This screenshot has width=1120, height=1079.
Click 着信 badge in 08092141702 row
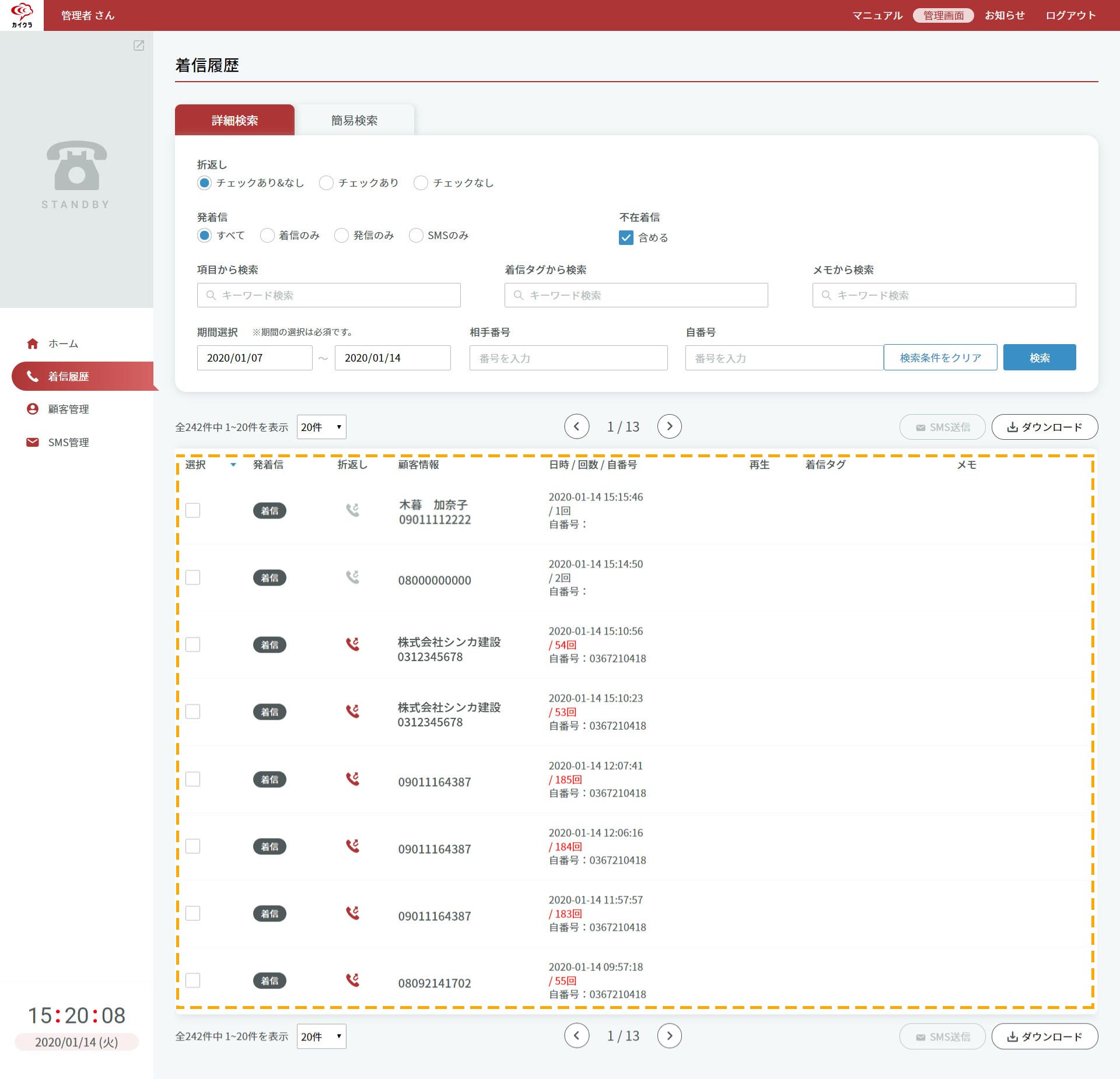(269, 980)
